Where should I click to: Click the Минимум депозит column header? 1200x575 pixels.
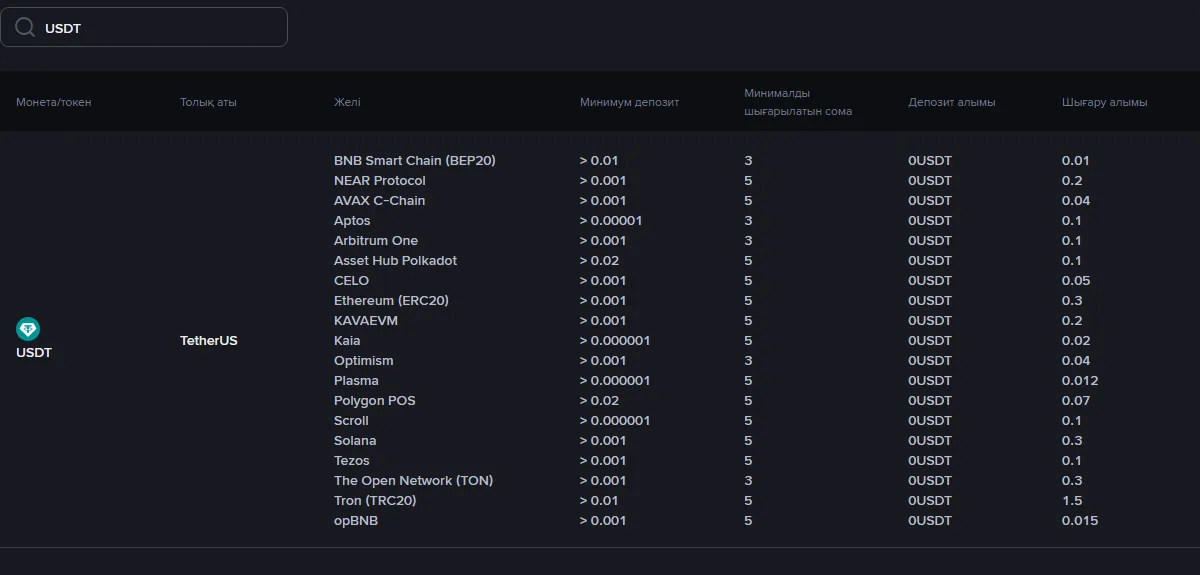click(x=629, y=102)
